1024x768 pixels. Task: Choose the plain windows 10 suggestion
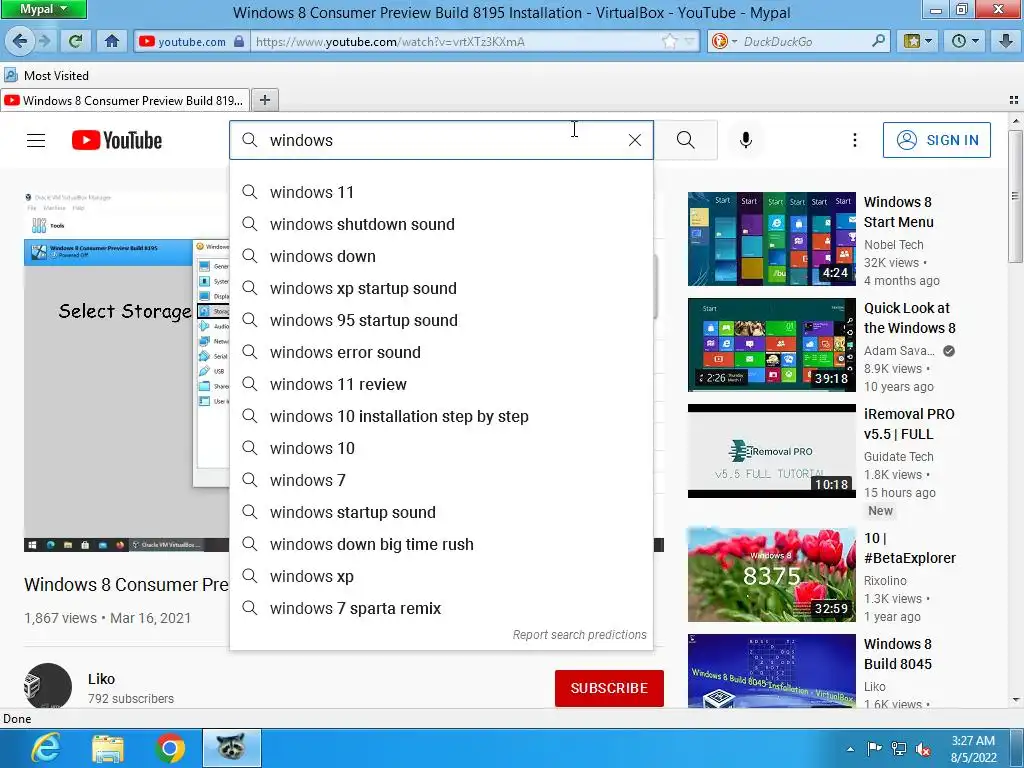click(x=441, y=448)
